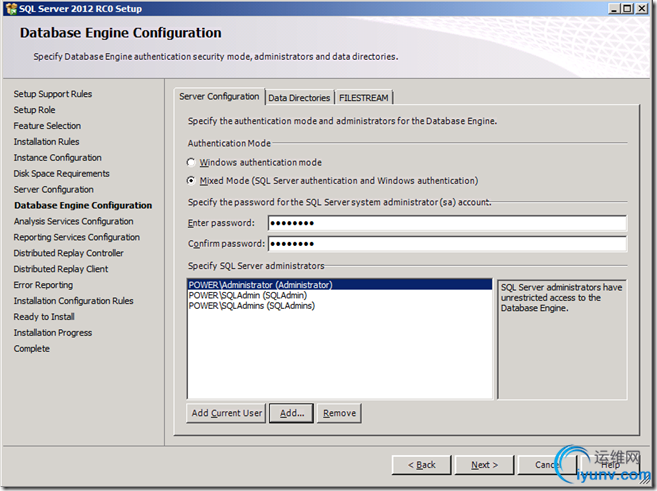Open the Data Directories tab
This screenshot has height=491, width=657.
click(299, 98)
